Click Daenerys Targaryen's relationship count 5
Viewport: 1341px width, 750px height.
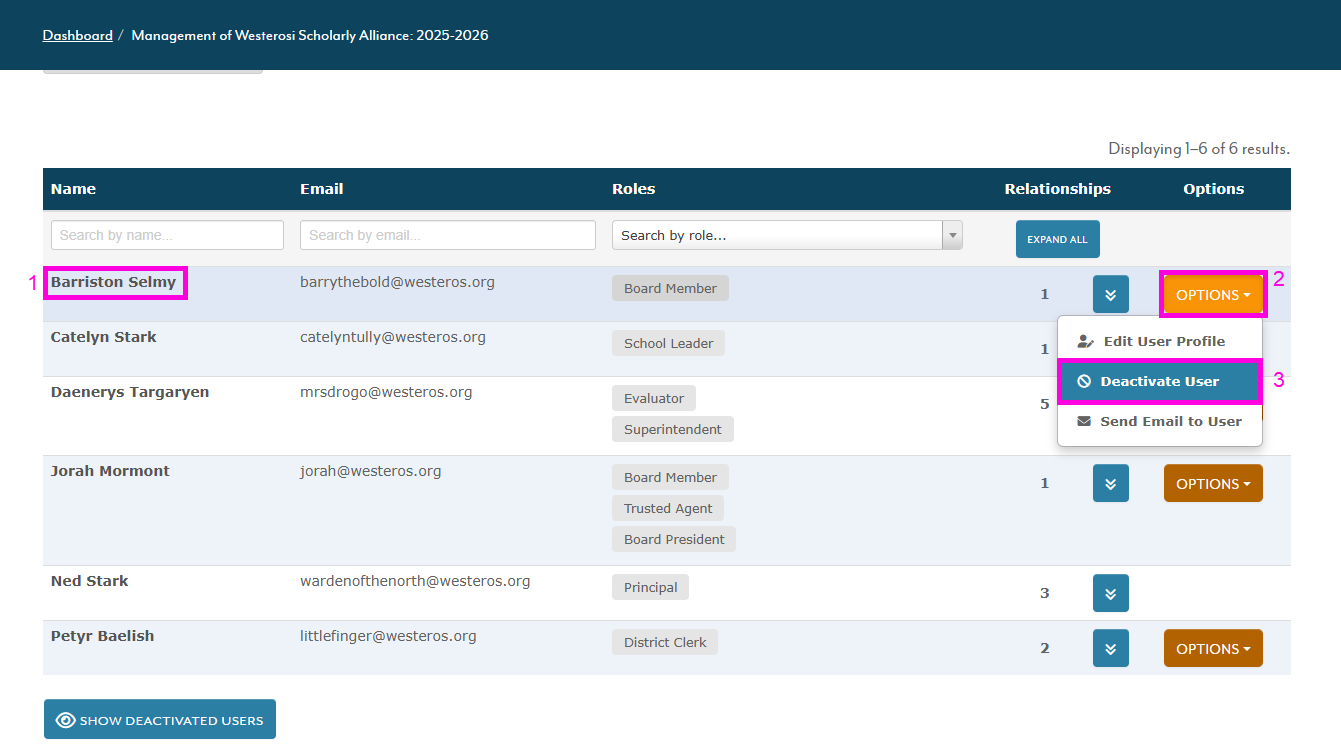pyautogui.click(x=1045, y=404)
